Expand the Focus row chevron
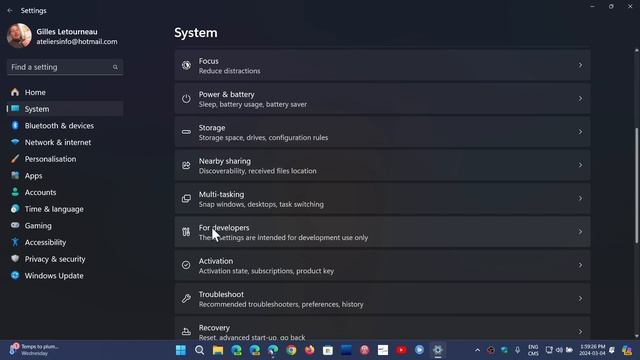640x360 pixels. (580, 65)
